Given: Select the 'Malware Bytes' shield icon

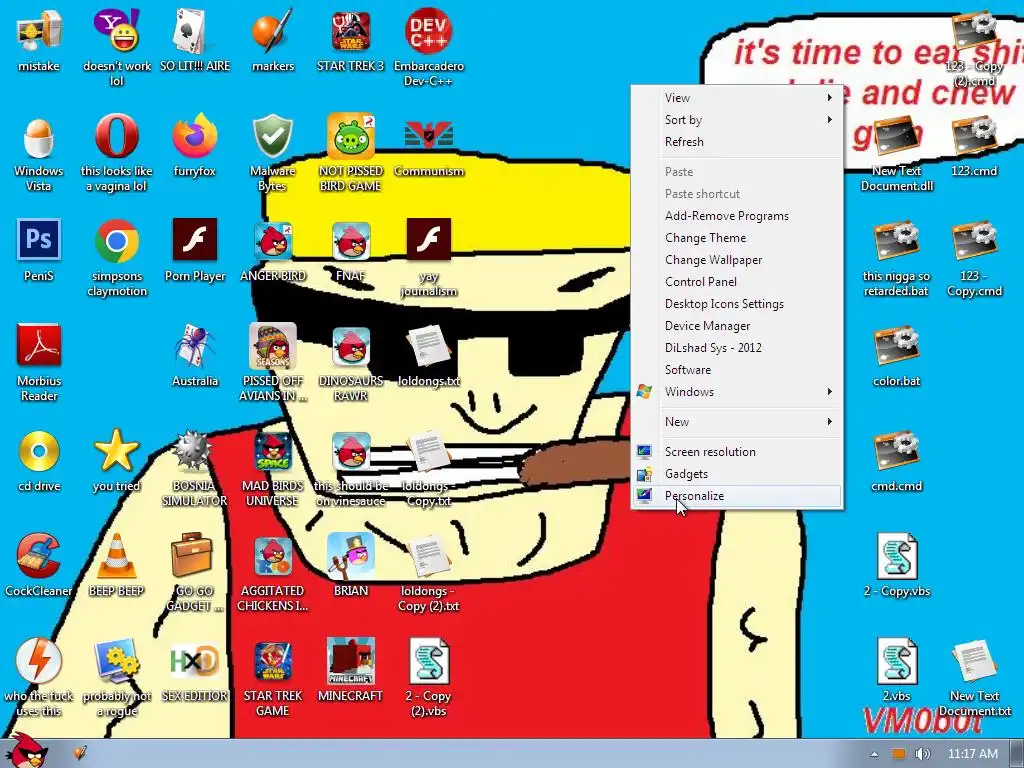Looking at the screenshot, I should (x=273, y=136).
